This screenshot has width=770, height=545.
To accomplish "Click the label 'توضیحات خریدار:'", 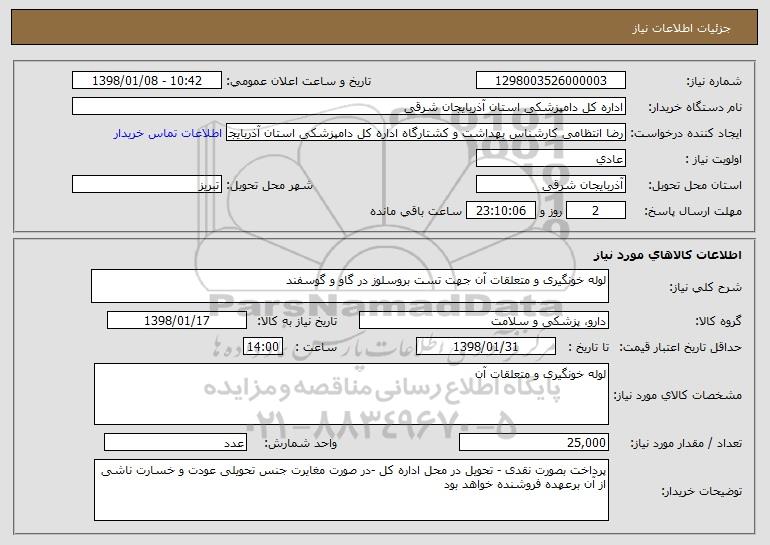I will [x=702, y=491].
